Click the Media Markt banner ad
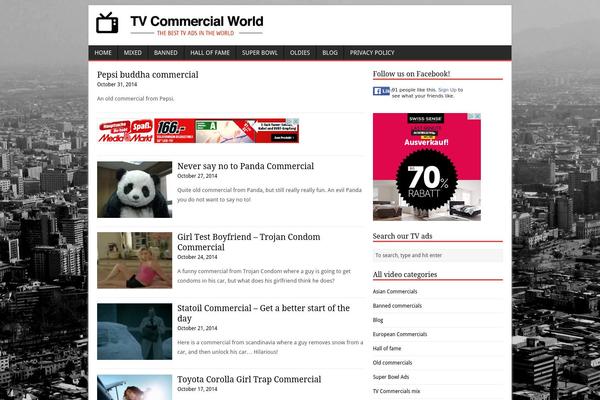The image size is (600, 400). tap(198, 131)
